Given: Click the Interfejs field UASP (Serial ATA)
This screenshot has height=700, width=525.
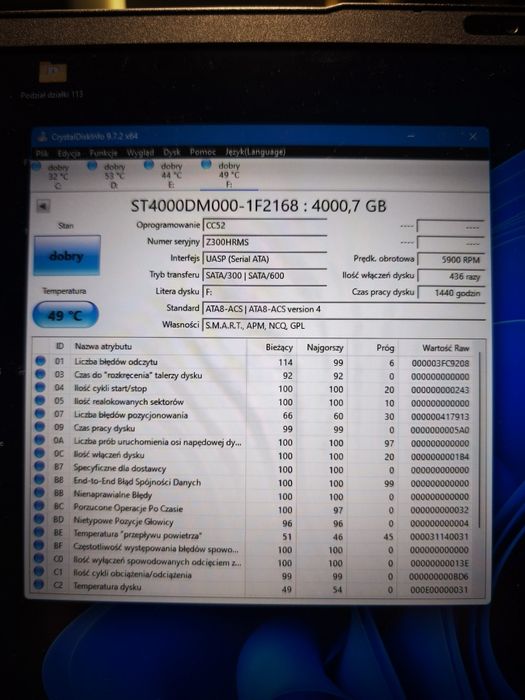Looking at the screenshot, I should point(265,259).
